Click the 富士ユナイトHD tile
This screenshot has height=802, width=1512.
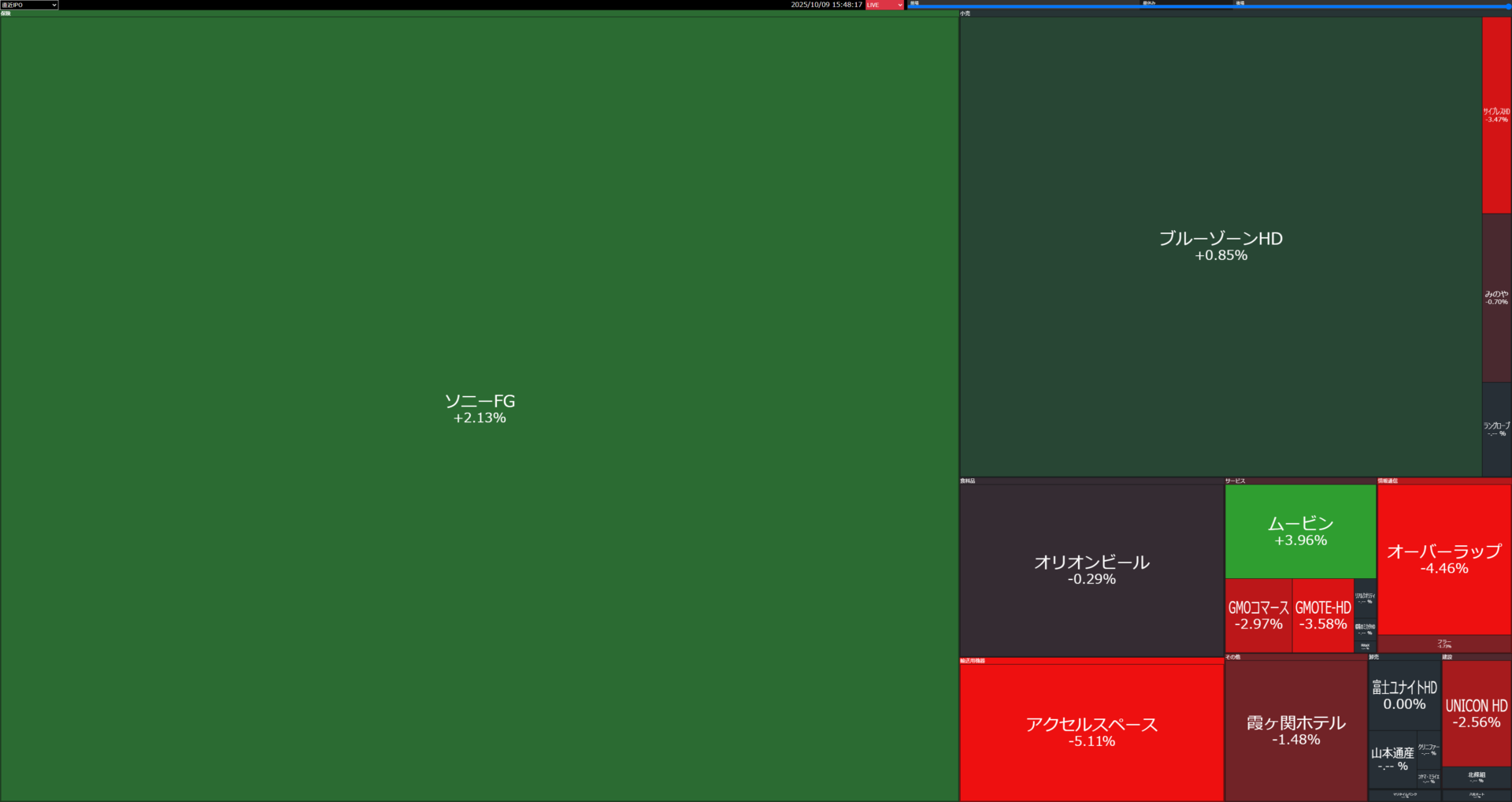[x=1404, y=695]
